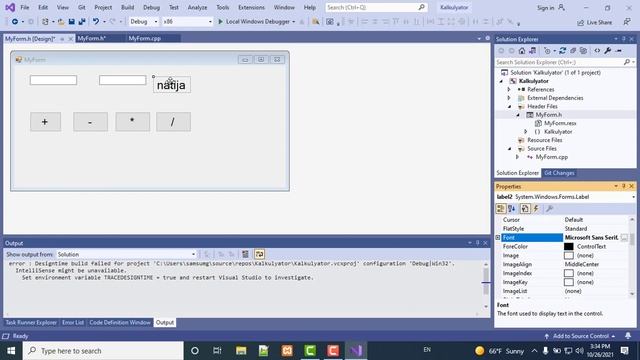Switch to Git Changes tab
Screen dimensions: 640x360
(559, 173)
